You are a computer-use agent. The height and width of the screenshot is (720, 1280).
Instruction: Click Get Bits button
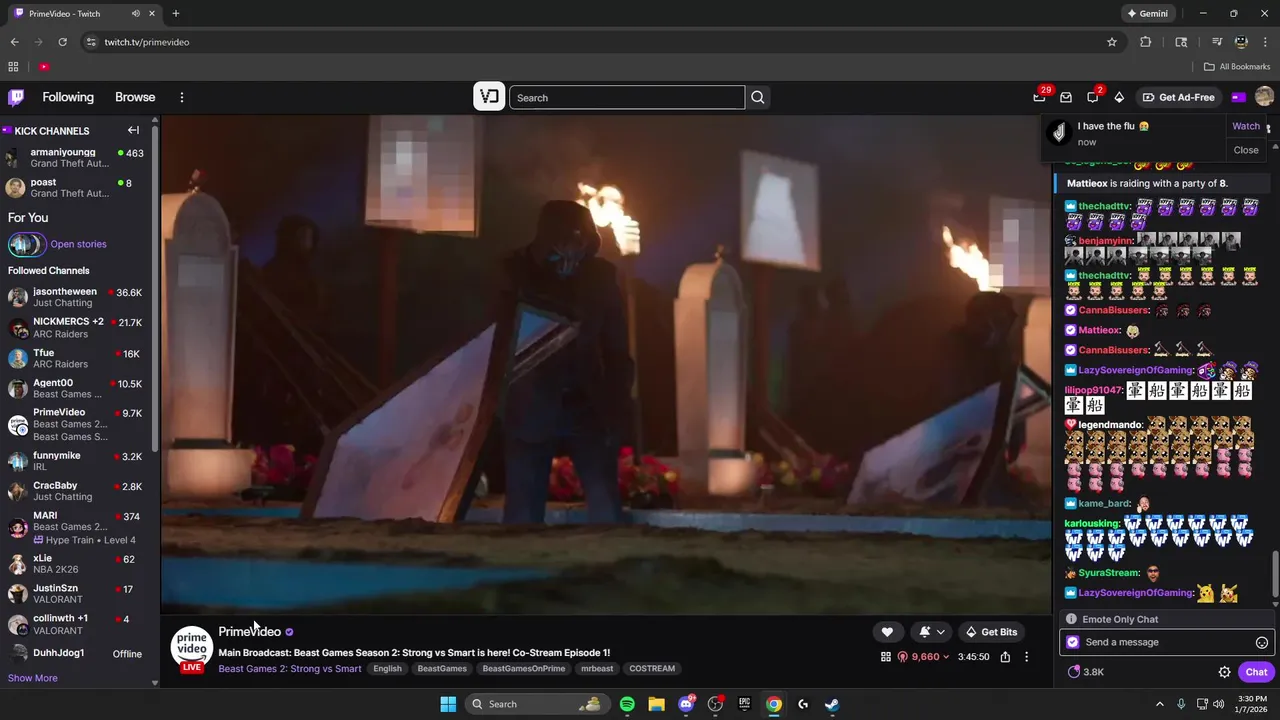[x=990, y=632]
